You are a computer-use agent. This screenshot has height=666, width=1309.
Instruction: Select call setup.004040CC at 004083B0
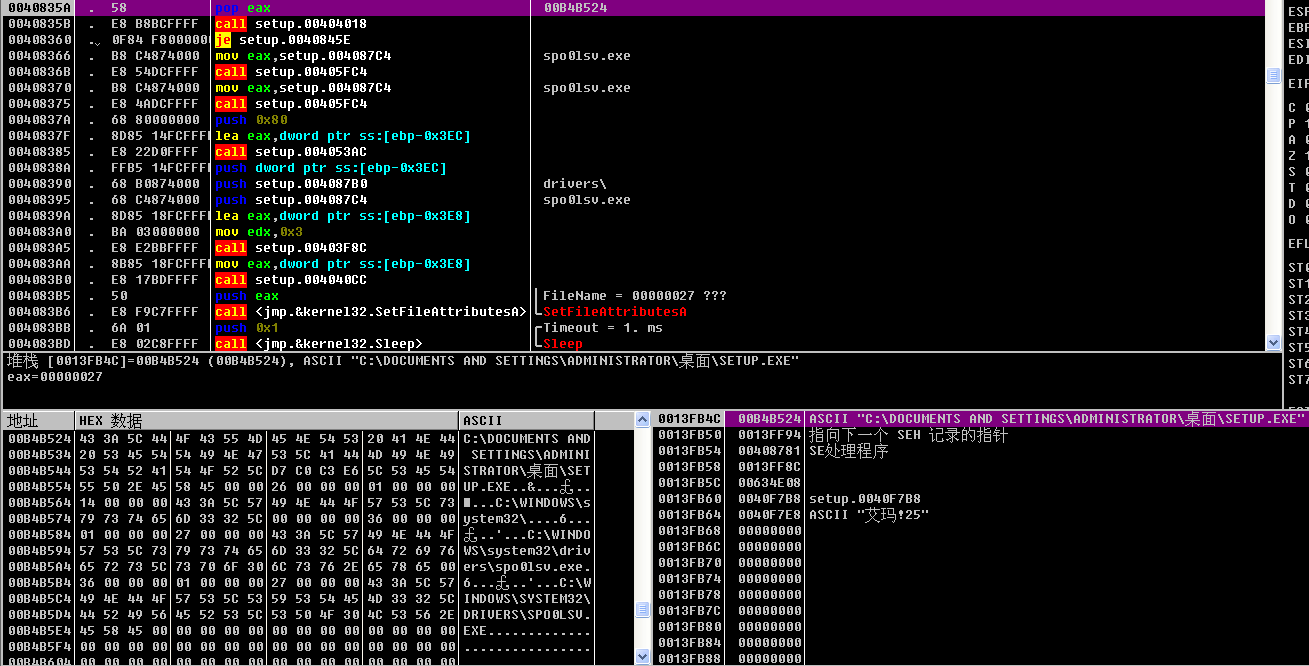point(632,280)
